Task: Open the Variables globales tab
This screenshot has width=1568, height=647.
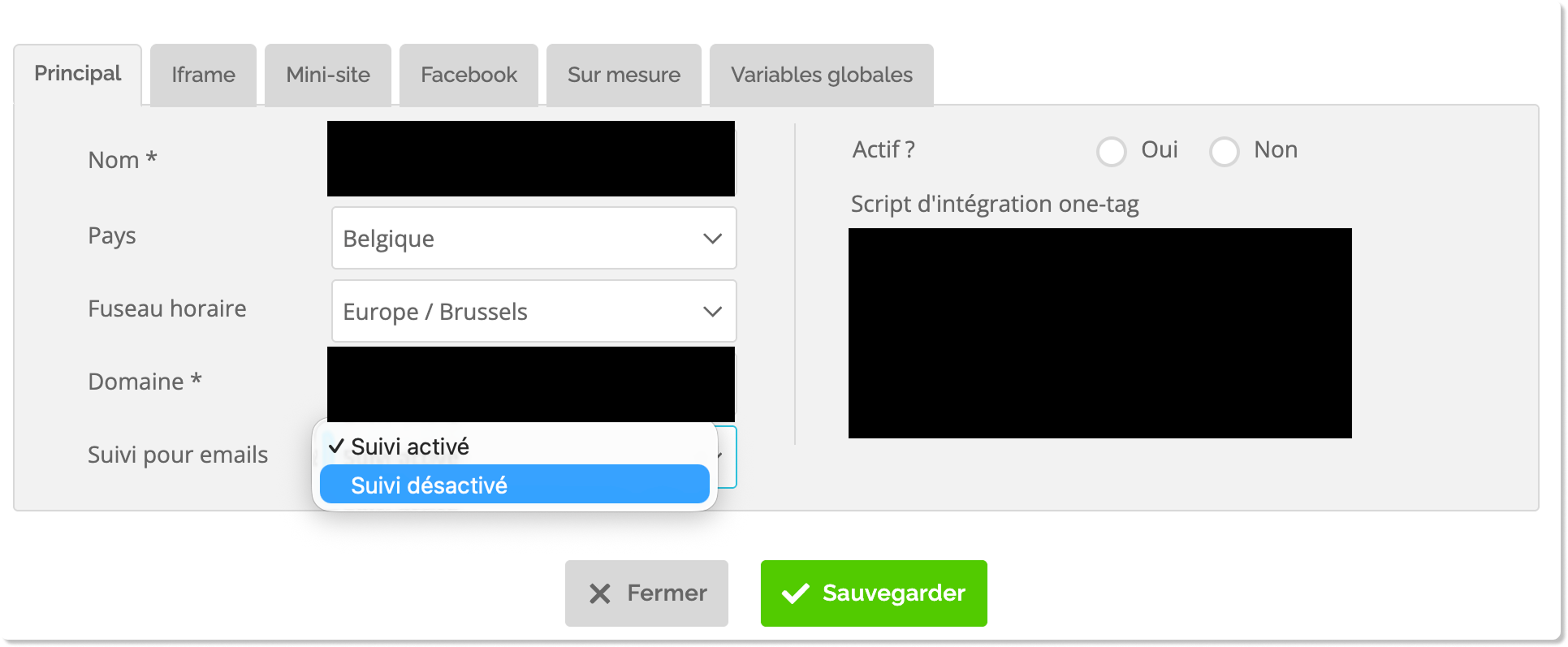Action: [x=822, y=75]
